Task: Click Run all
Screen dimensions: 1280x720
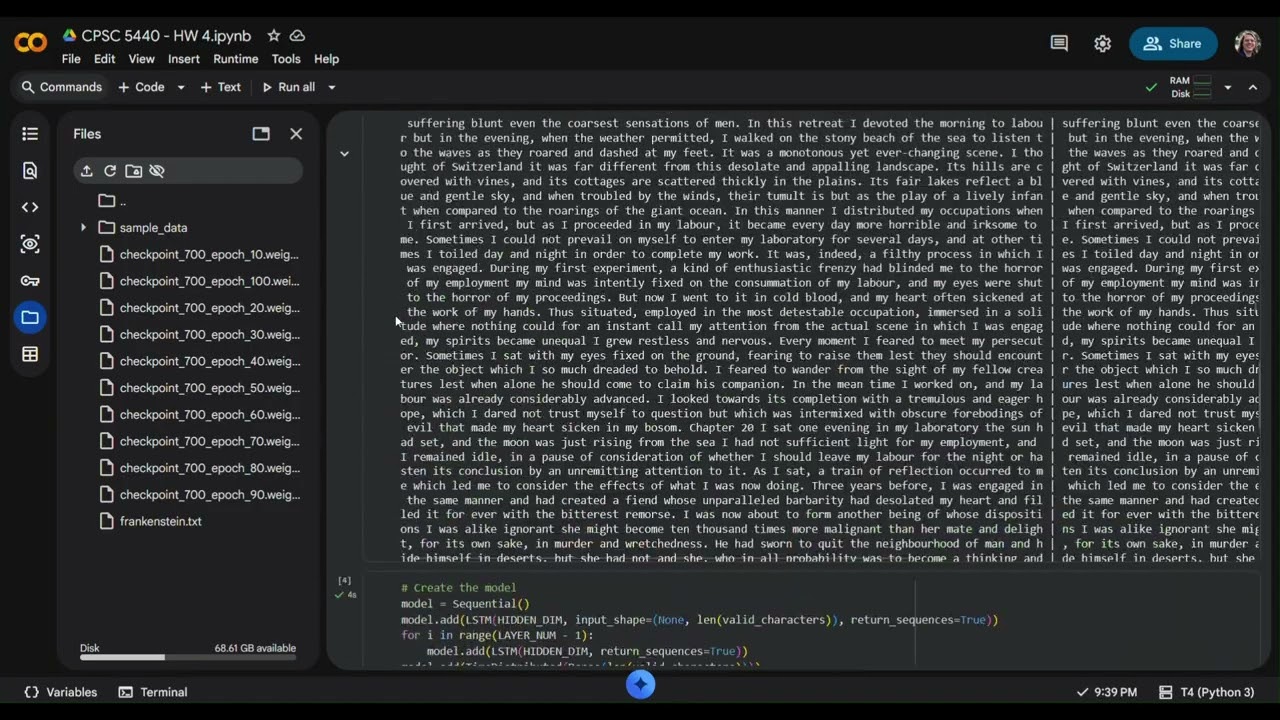Action: (288, 87)
